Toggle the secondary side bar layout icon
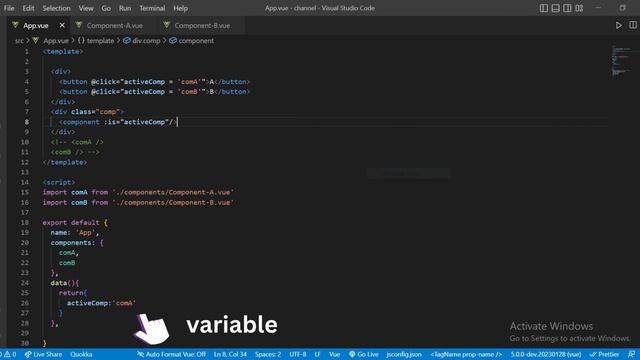640x360 pixels. click(567, 8)
